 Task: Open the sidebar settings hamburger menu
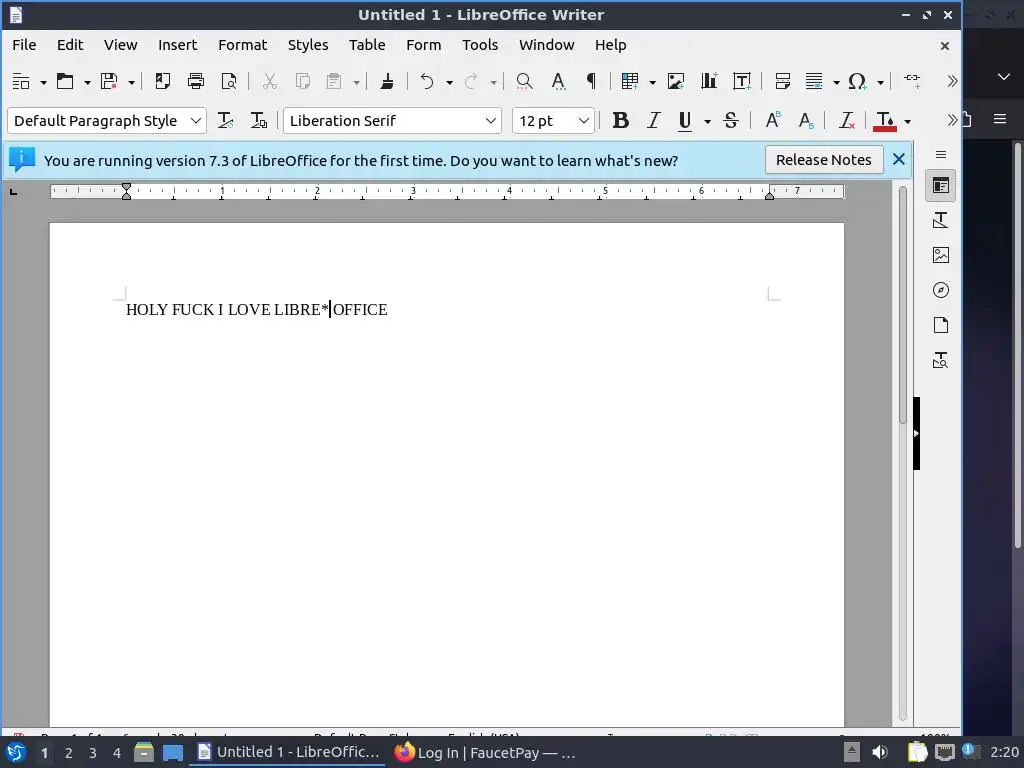(941, 155)
